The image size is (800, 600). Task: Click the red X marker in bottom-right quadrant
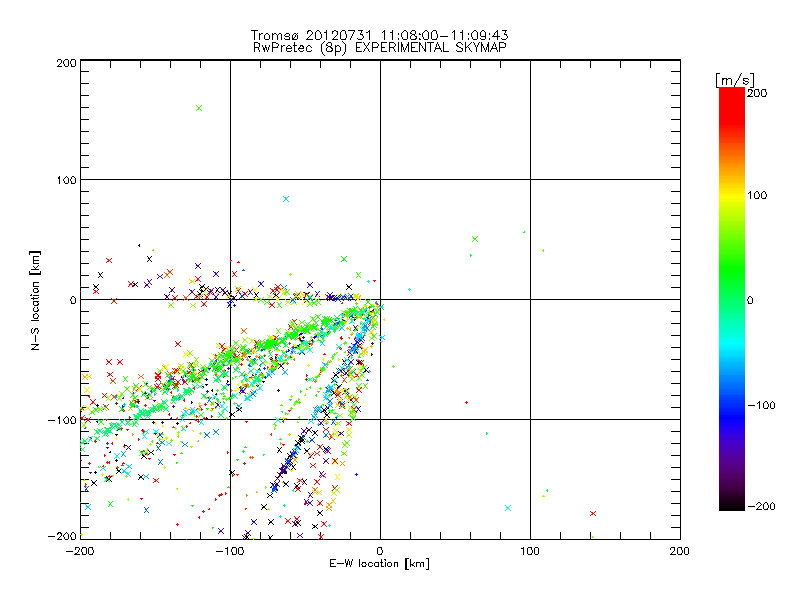coord(593,513)
